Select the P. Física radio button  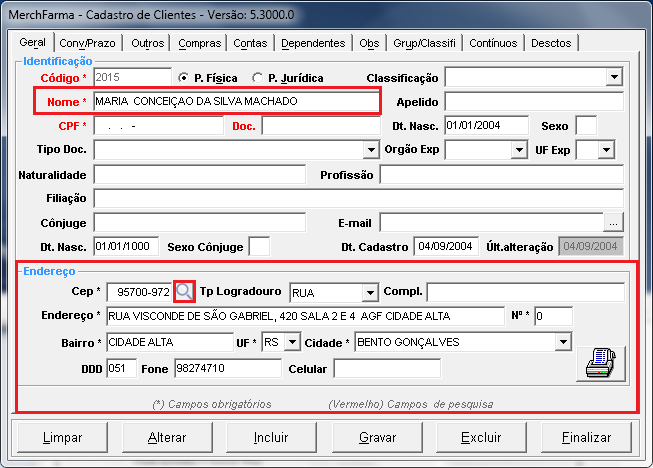point(182,78)
